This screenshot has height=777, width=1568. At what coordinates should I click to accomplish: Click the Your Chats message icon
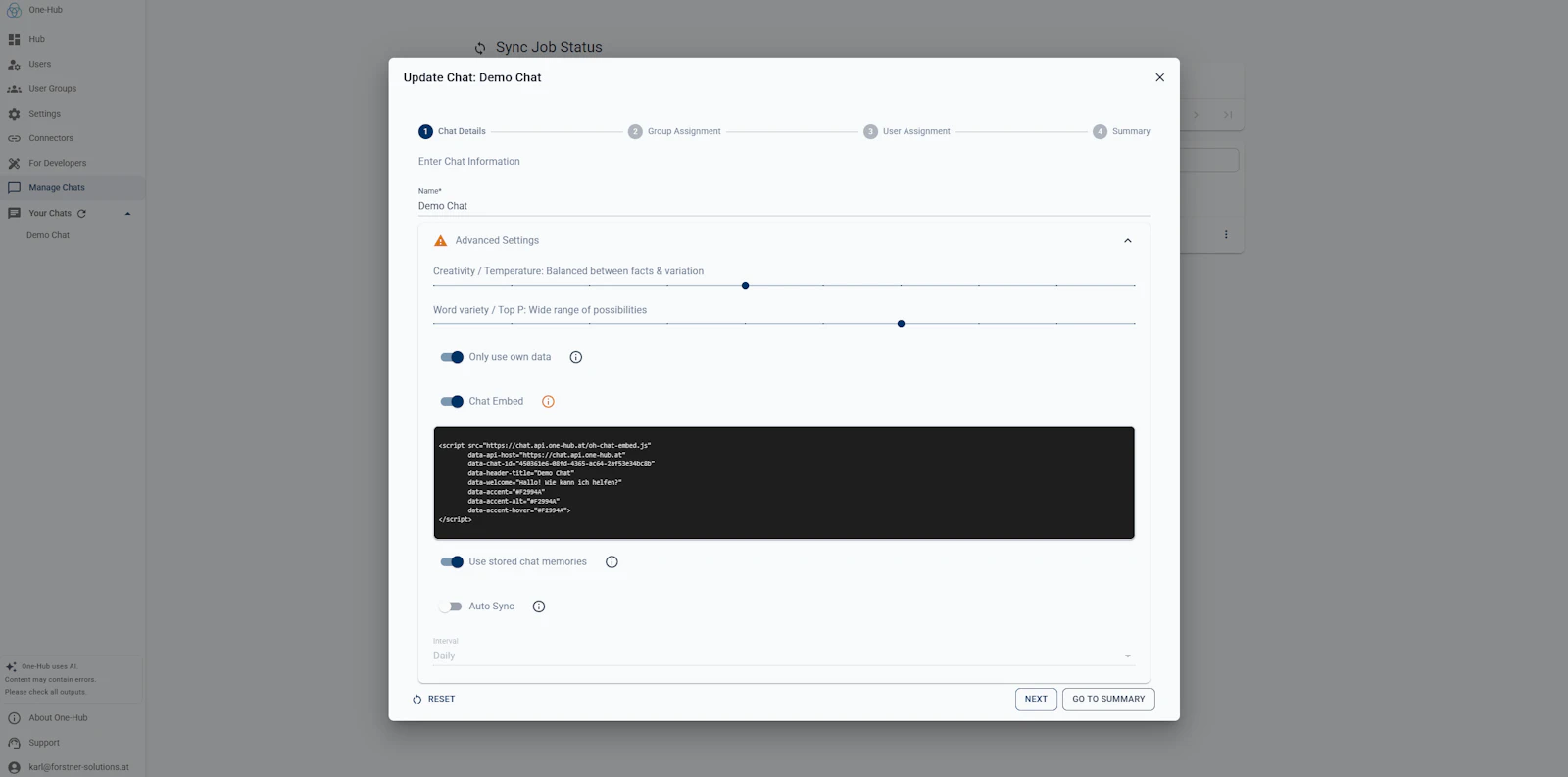tap(14, 213)
